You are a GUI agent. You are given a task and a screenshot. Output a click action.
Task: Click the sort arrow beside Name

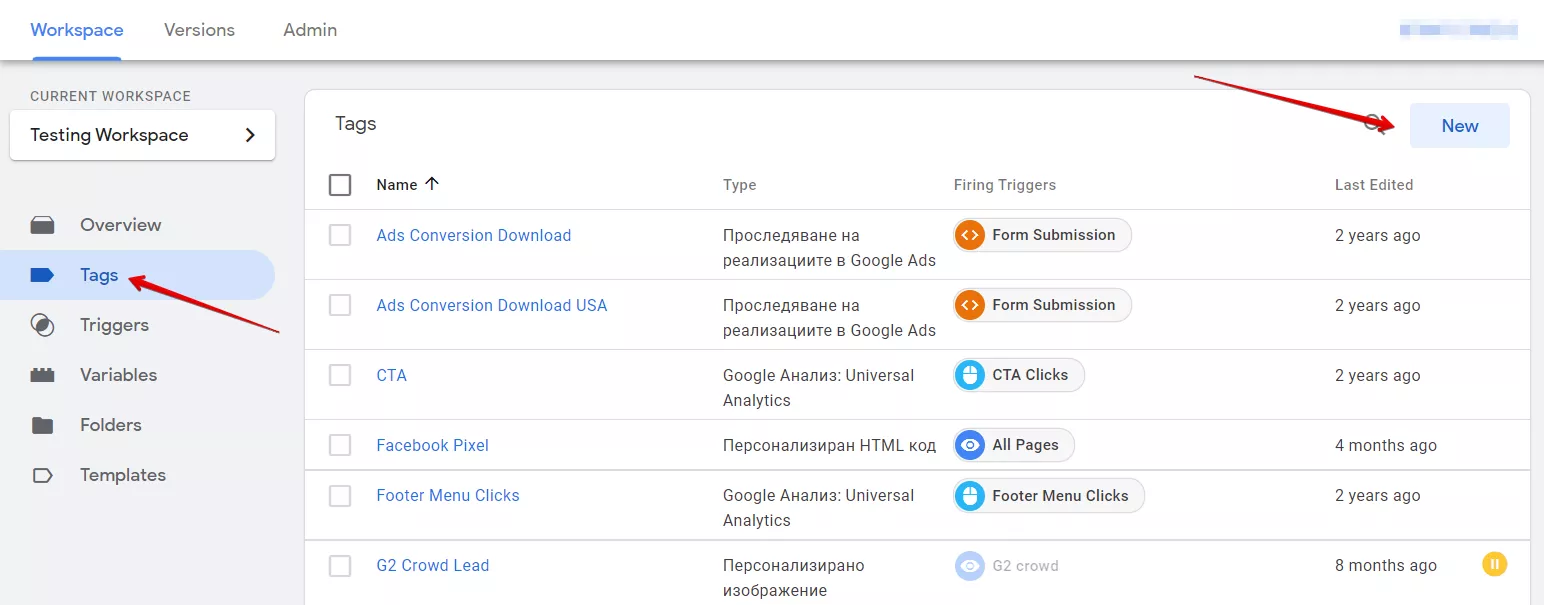point(432,184)
